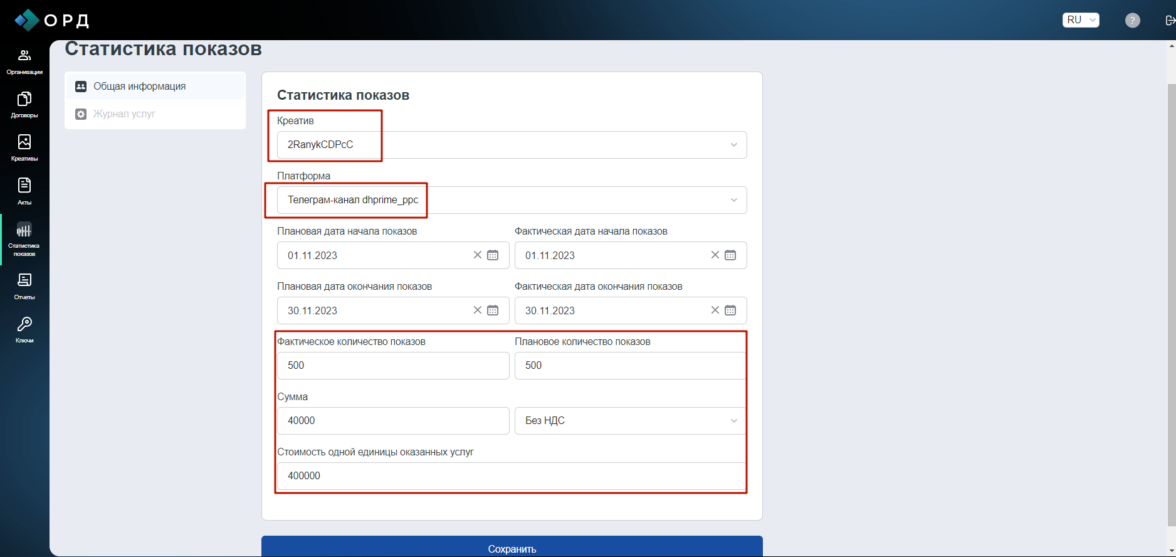The image size is (1176, 557).
Task: Open calendar for planned start date
Action: 493,255
